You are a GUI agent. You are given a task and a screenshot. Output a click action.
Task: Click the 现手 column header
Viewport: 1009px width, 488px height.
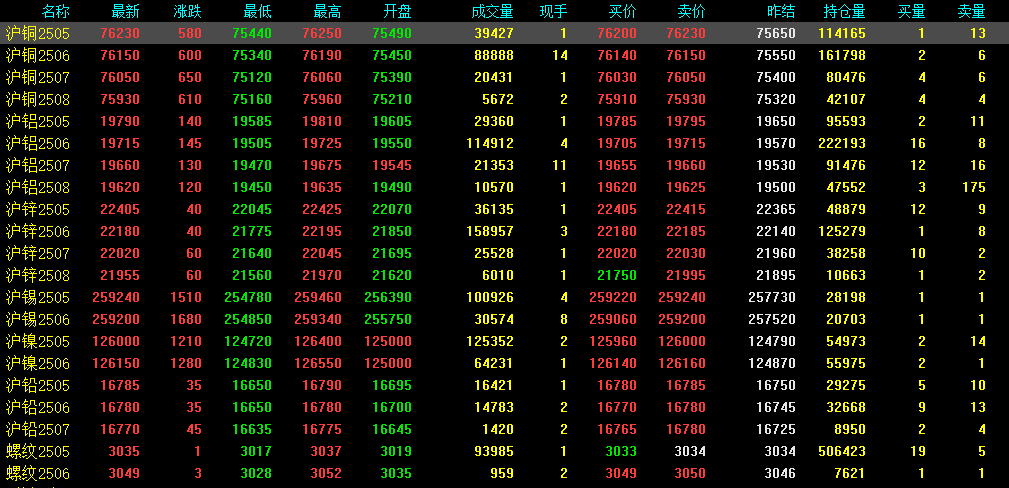pos(553,11)
